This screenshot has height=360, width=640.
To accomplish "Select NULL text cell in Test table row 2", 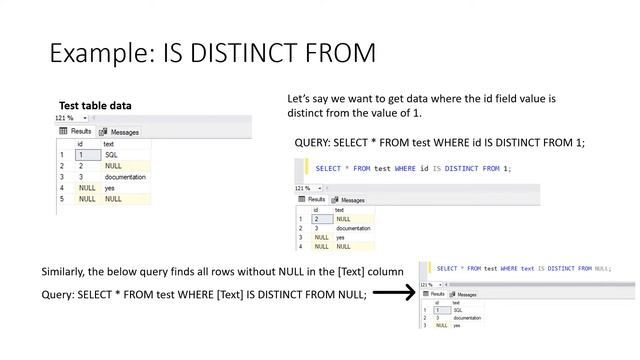I will click(126, 166).
